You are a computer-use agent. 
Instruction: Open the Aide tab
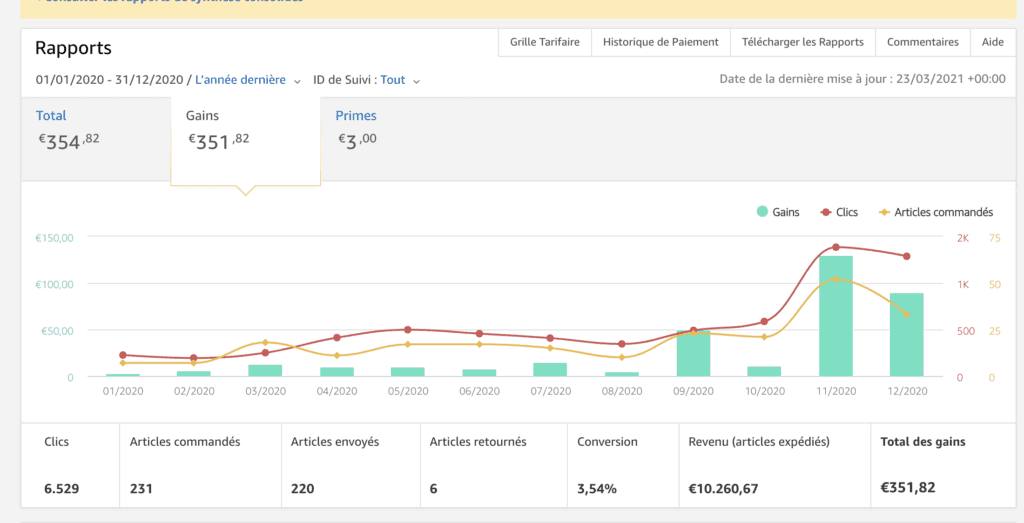coord(993,42)
